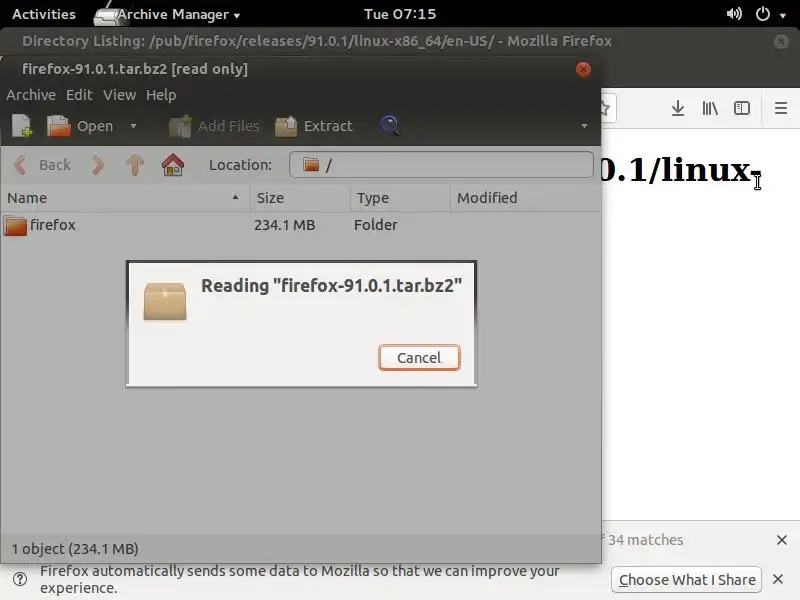Viewport: 800px width, 600px height.
Task: Click the firefox folder icon
Action: point(15,226)
